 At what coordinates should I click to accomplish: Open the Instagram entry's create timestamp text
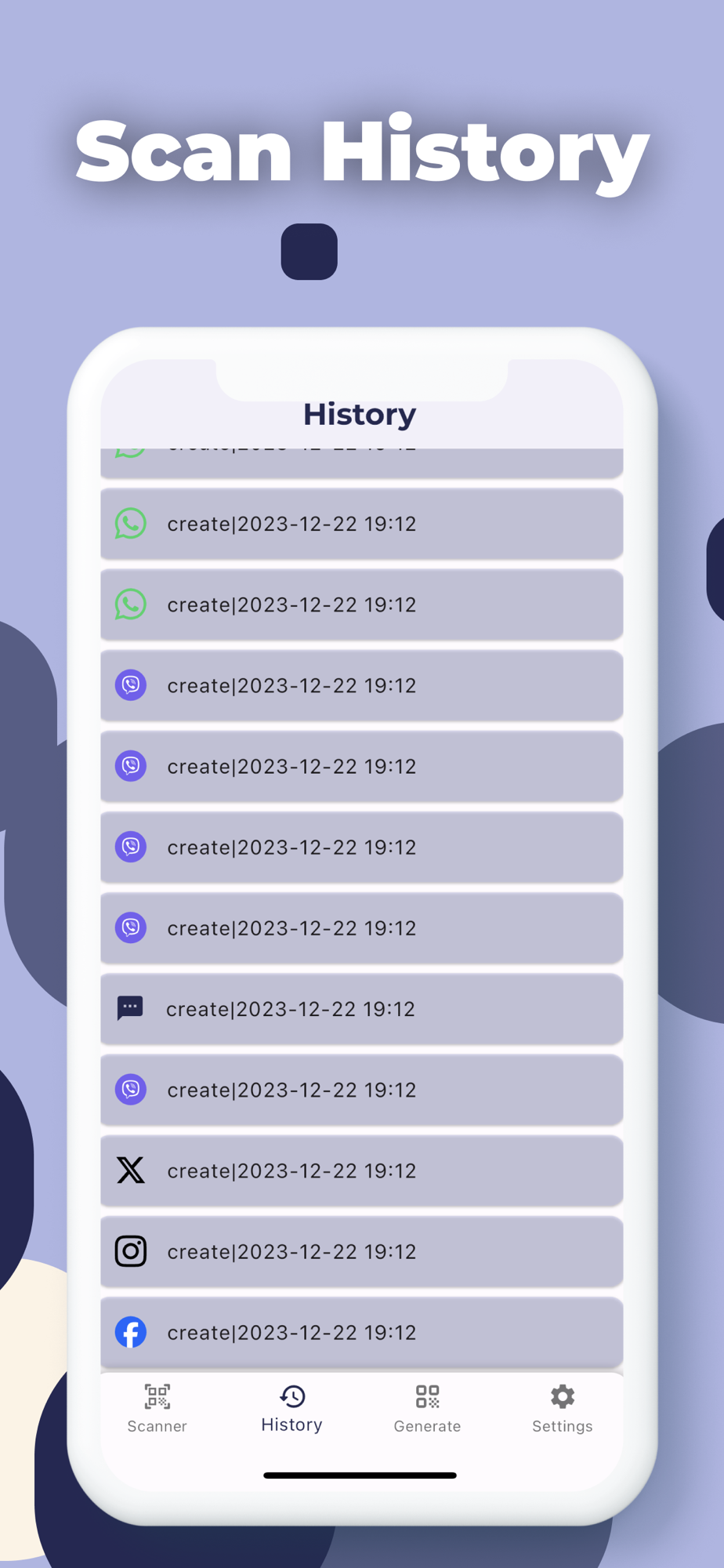[x=291, y=1252]
